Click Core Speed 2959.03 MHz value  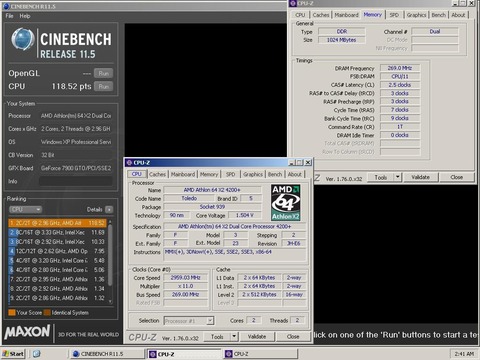[x=185, y=278]
